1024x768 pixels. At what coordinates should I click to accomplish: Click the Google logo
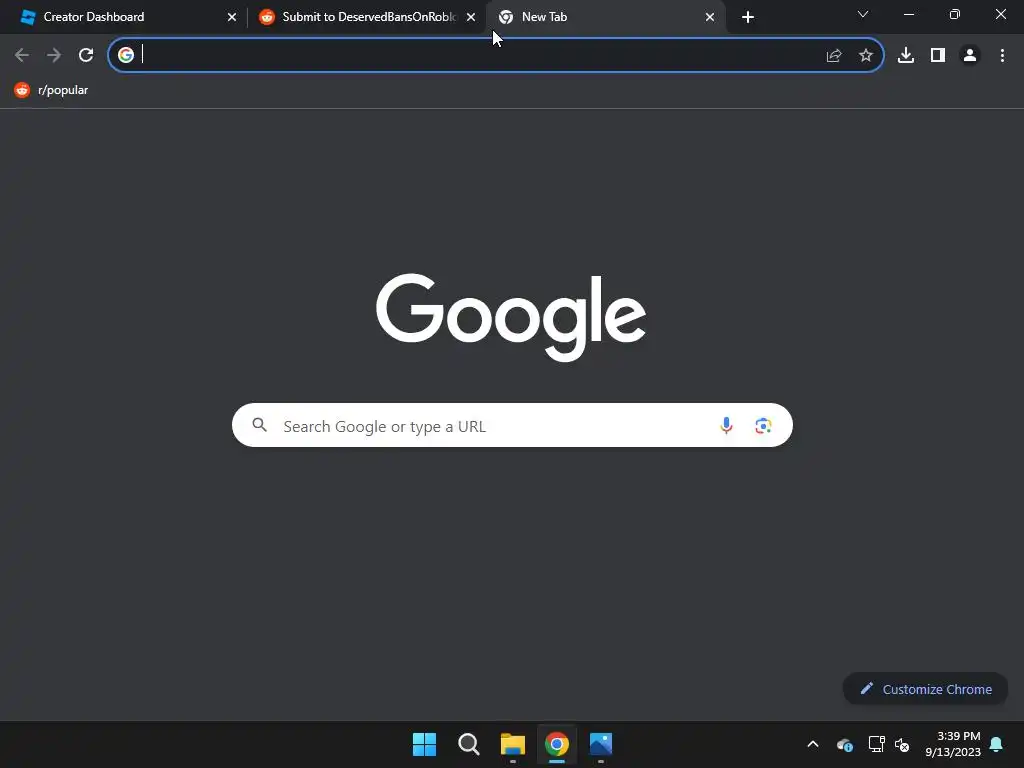[x=511, y=317]
